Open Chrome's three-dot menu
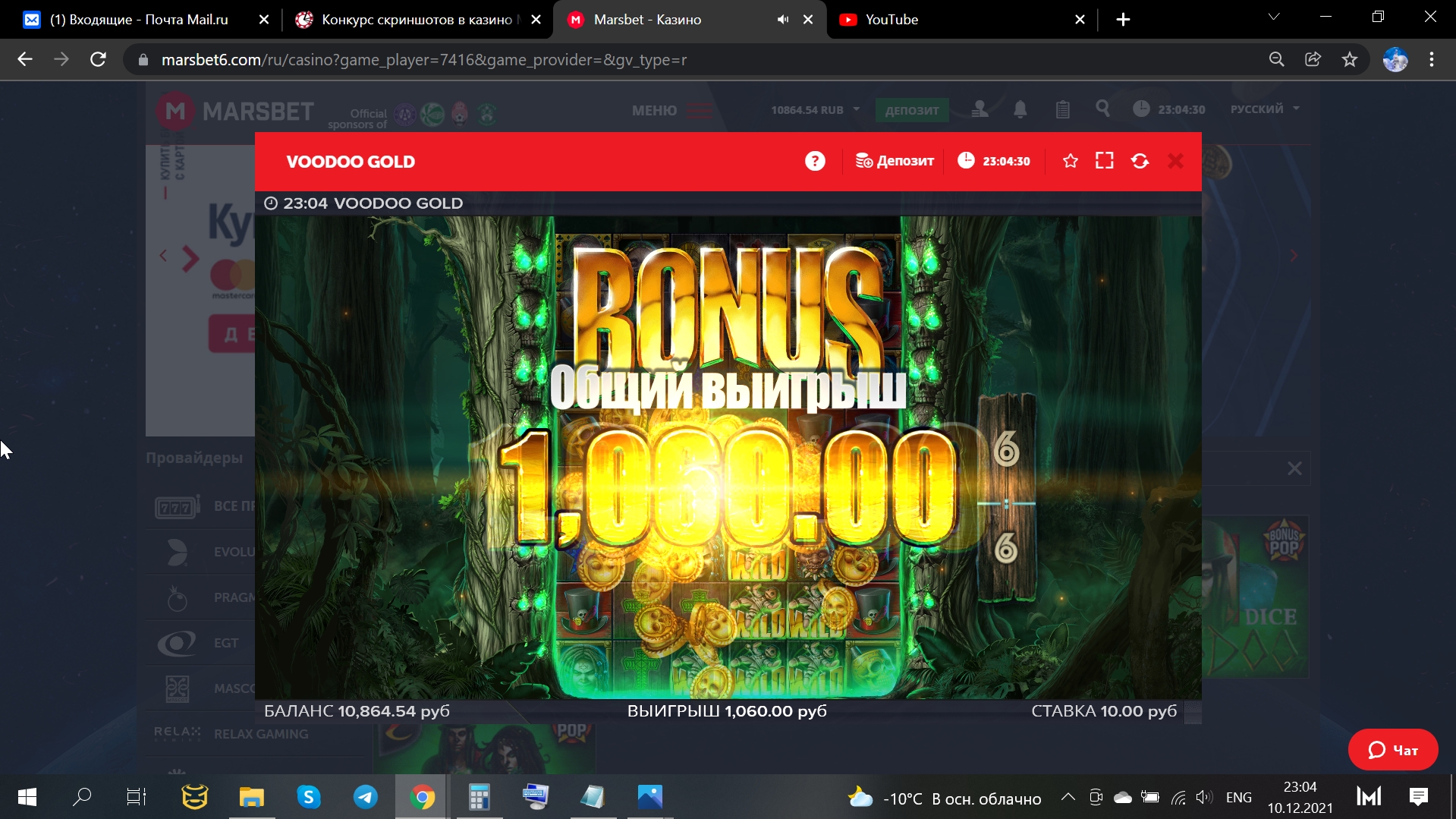Image resolution: width=1456 pixels, height=819 pixels. tap(1432, 59)
